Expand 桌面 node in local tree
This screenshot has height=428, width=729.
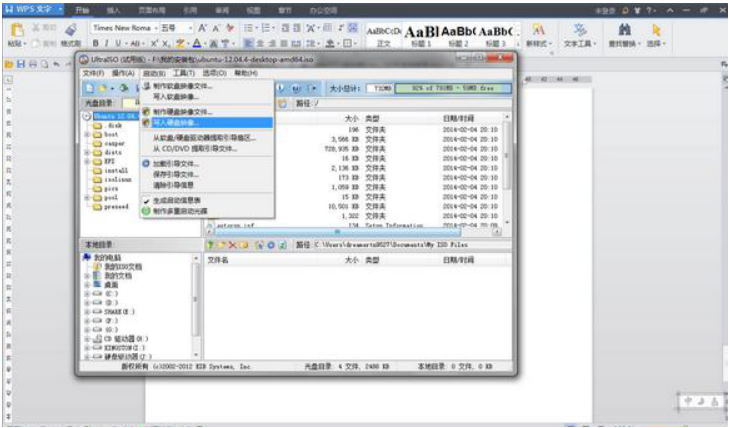86,285
